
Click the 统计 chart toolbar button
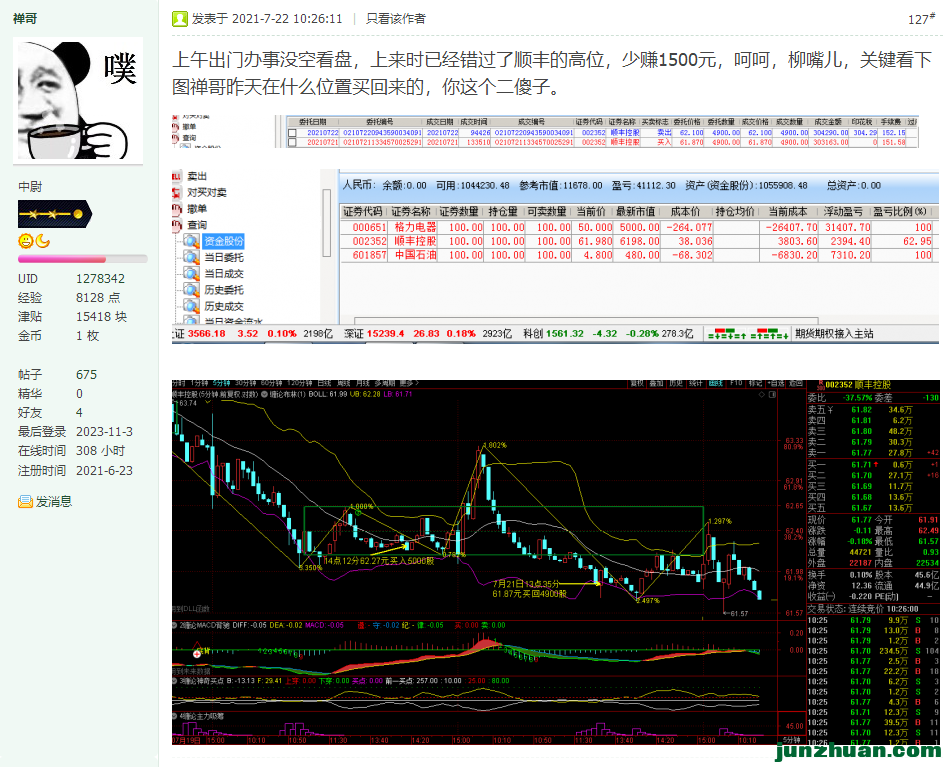[696, 384]
